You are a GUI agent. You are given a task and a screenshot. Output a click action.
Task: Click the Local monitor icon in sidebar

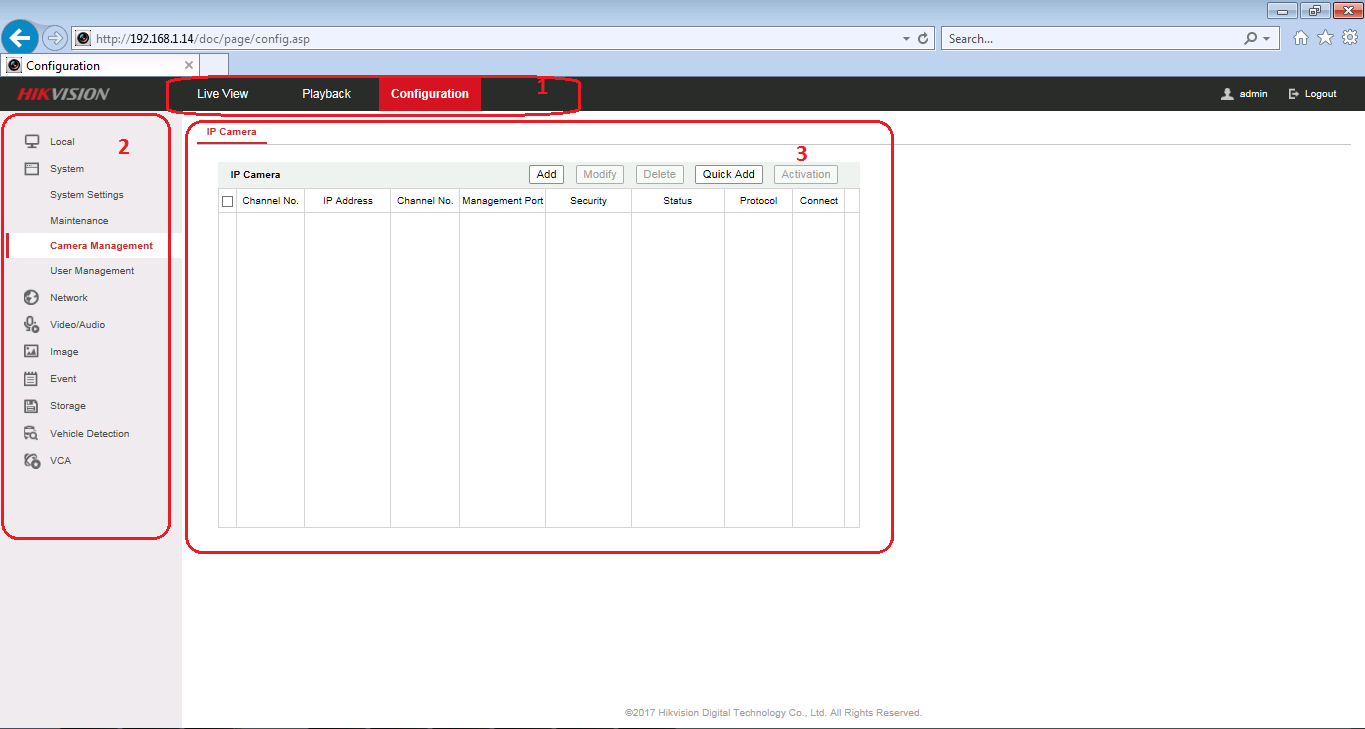point(32,142)
